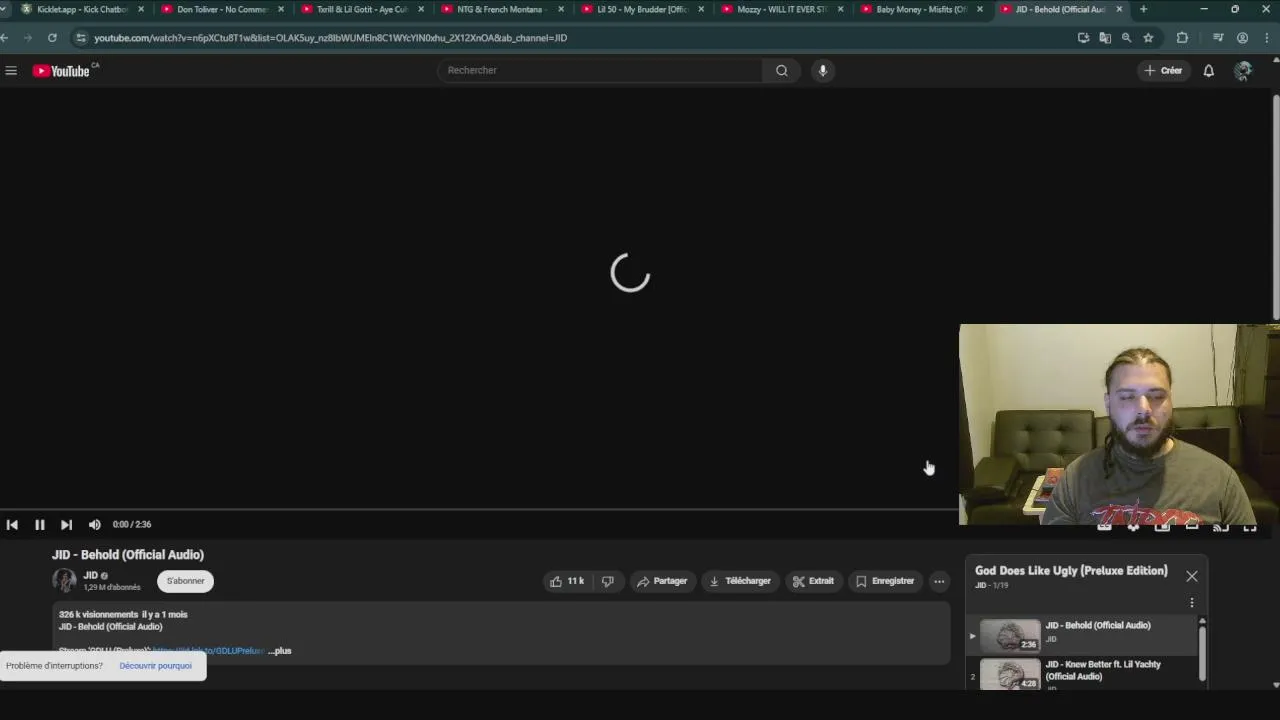Close the playlist panel
This screenshot has width=1280, height=720.
click(x=1191, y=576)
